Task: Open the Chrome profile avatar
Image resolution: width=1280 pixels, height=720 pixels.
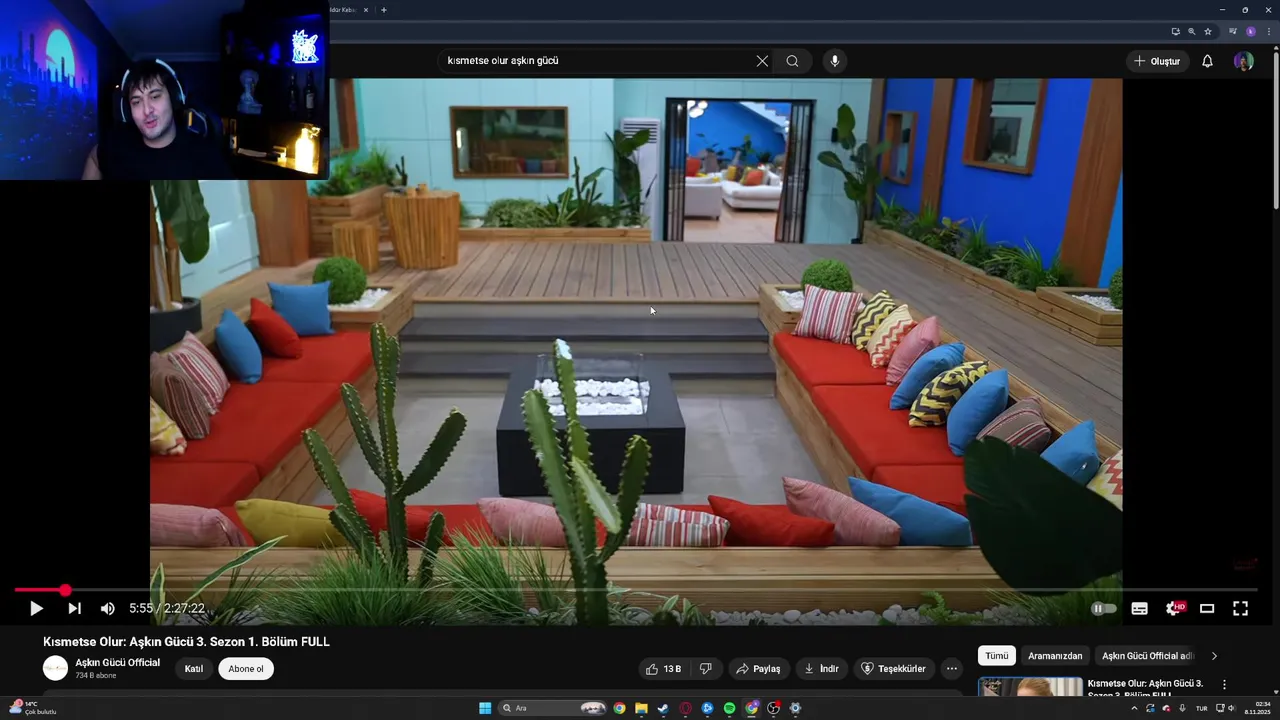Action: point(1250,31)
